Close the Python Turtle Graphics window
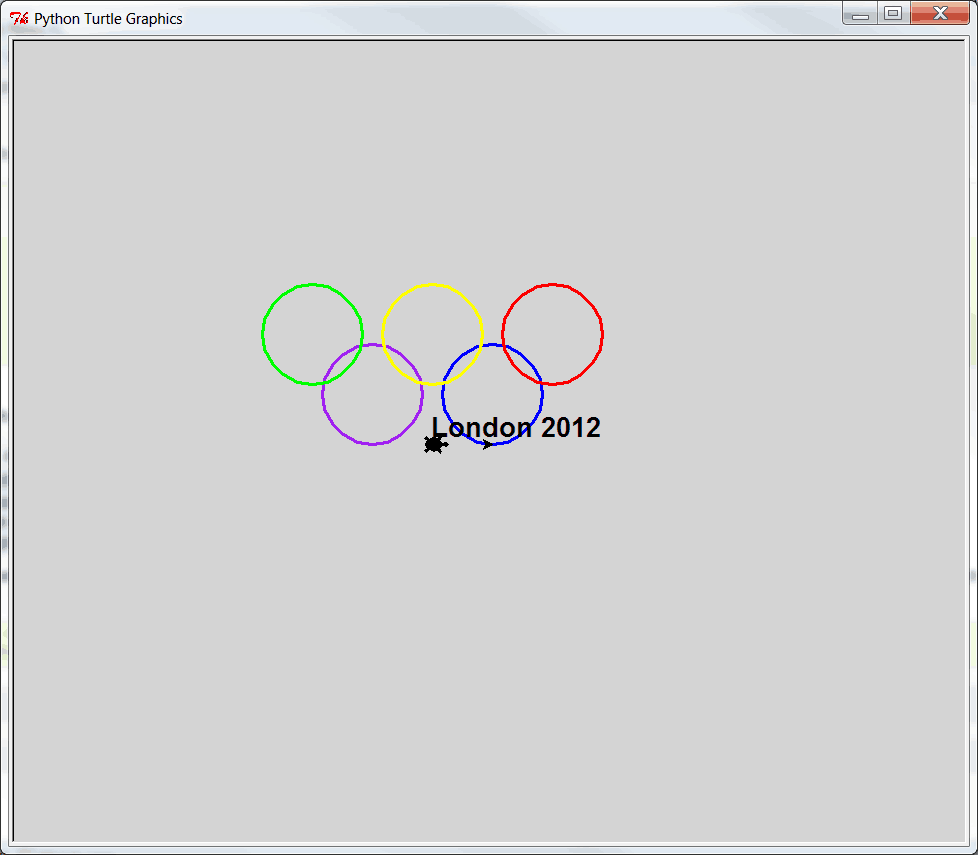 940,13
